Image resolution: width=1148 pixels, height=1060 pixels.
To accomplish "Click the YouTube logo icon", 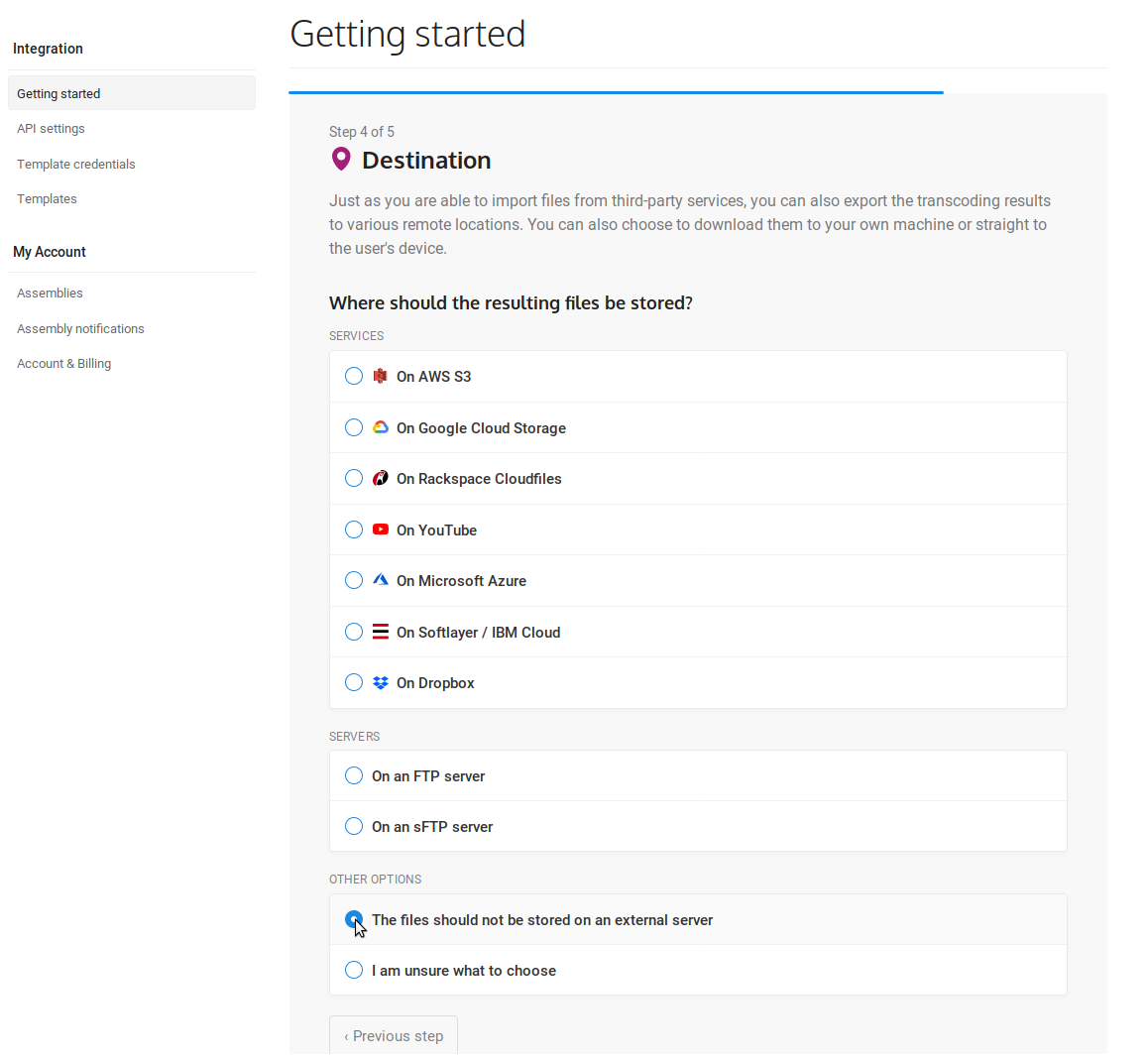I will coord(380,530).
